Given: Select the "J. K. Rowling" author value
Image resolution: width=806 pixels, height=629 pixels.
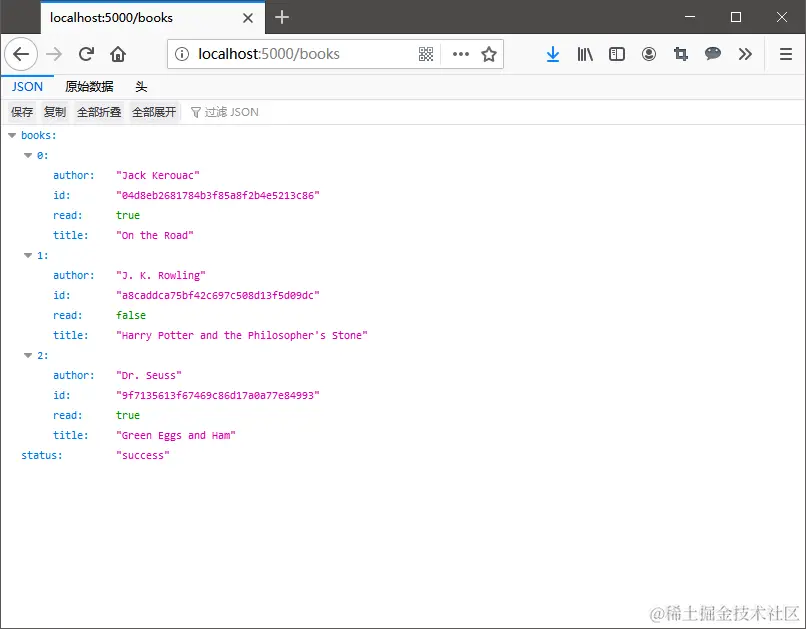Looking at the screenshot, I should [160, 275].
